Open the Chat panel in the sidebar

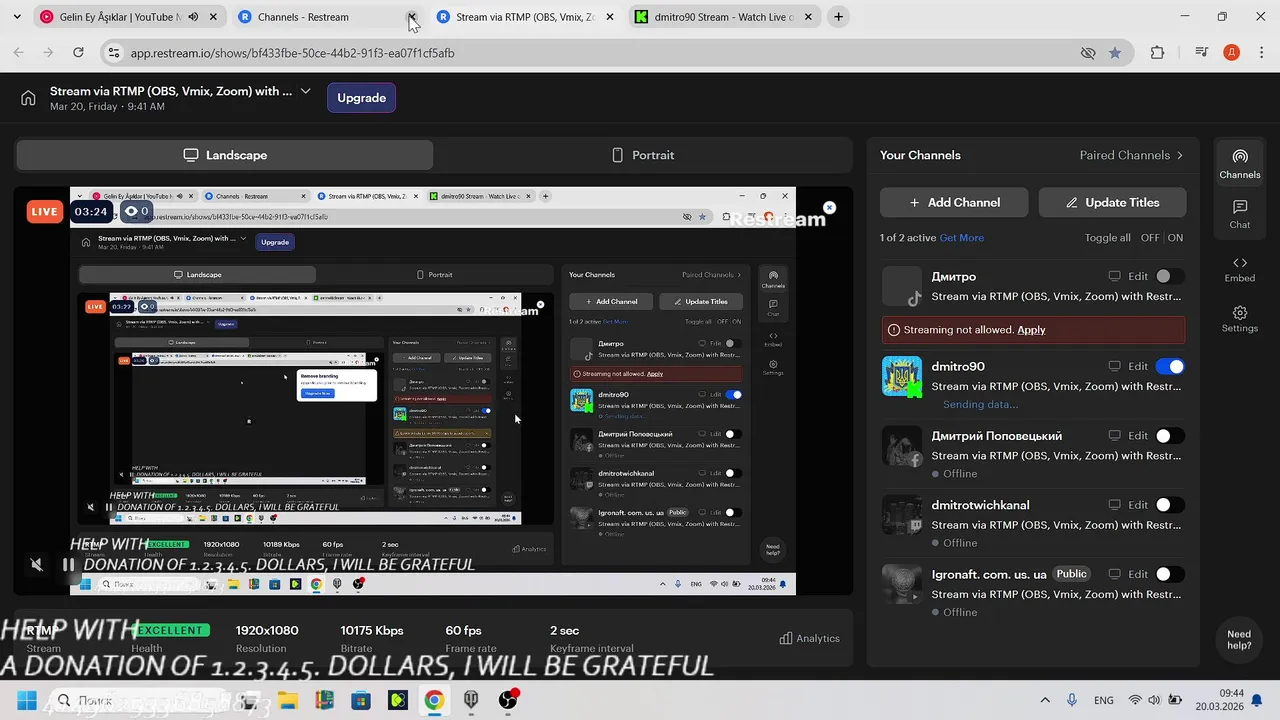pyautogui.click(x=1240, y=214)
